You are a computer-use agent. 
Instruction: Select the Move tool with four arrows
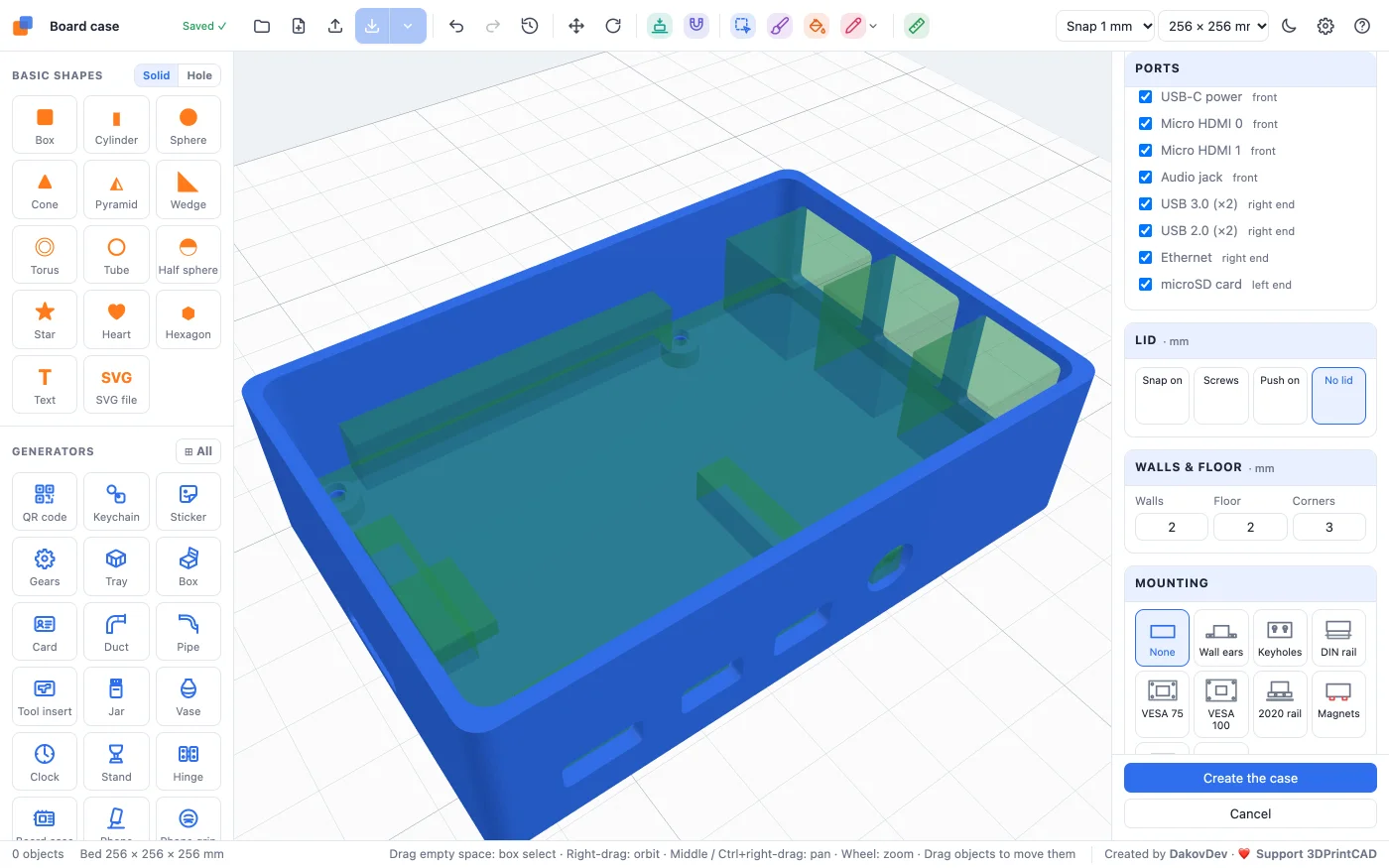[x=576, y=26]
